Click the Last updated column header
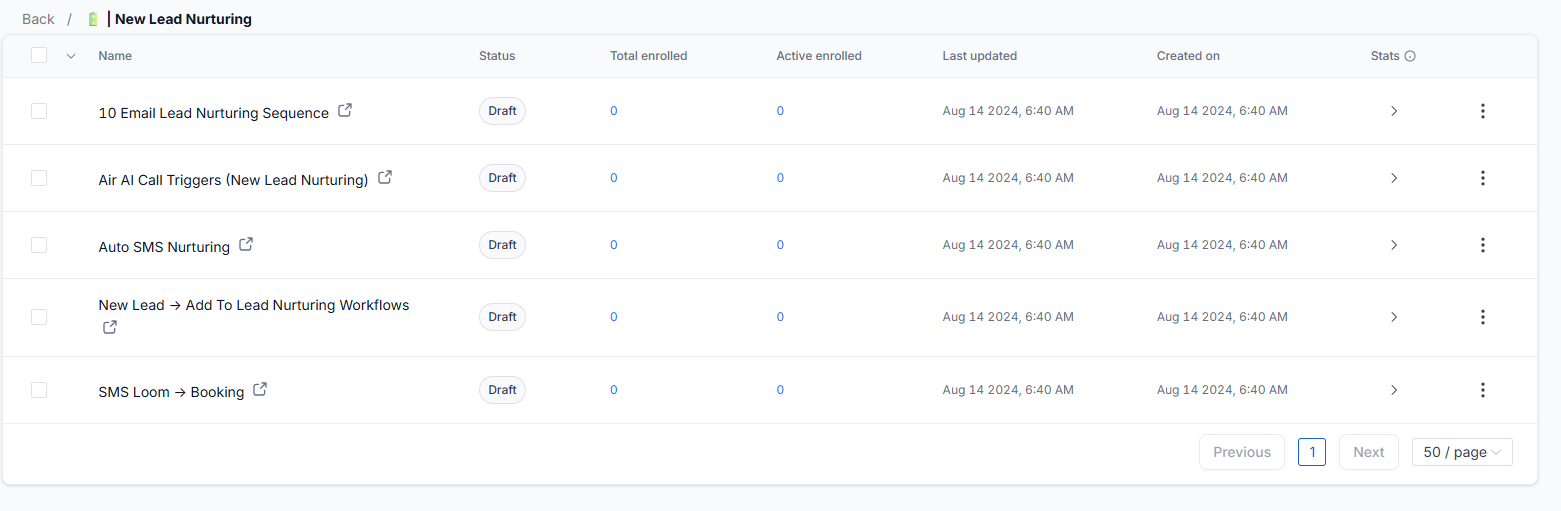This screenshot has width=1561, height=511. point(980,56)
